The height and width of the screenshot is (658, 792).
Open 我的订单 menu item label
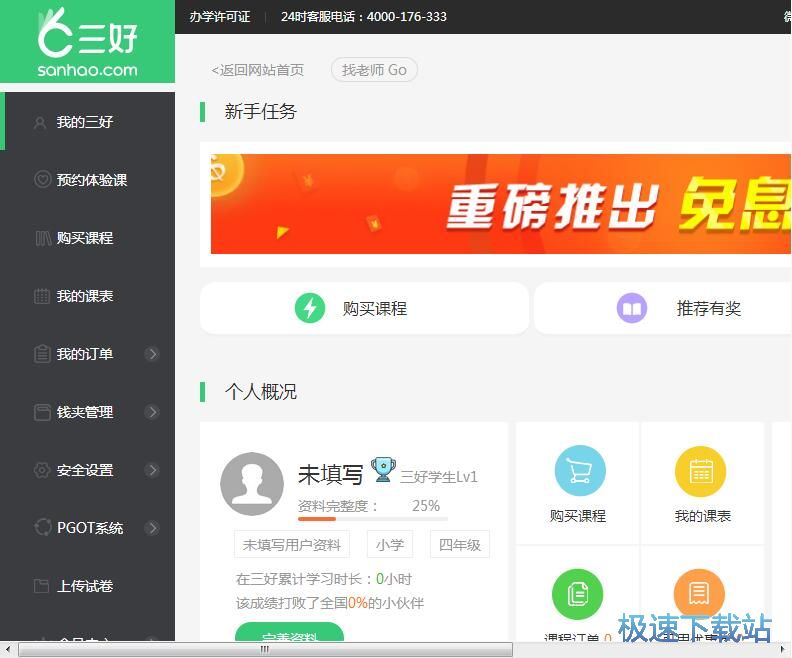[x=84, y=354]
